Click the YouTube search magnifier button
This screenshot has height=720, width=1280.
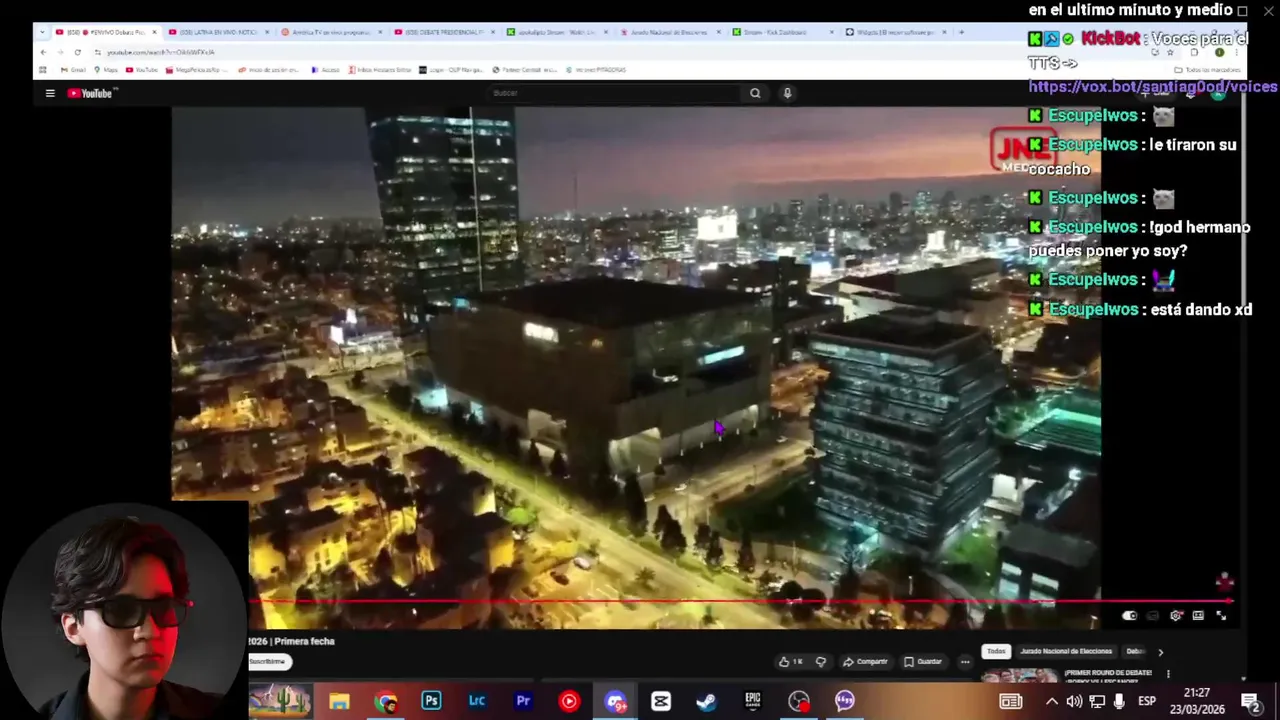[x=755, y=93]
